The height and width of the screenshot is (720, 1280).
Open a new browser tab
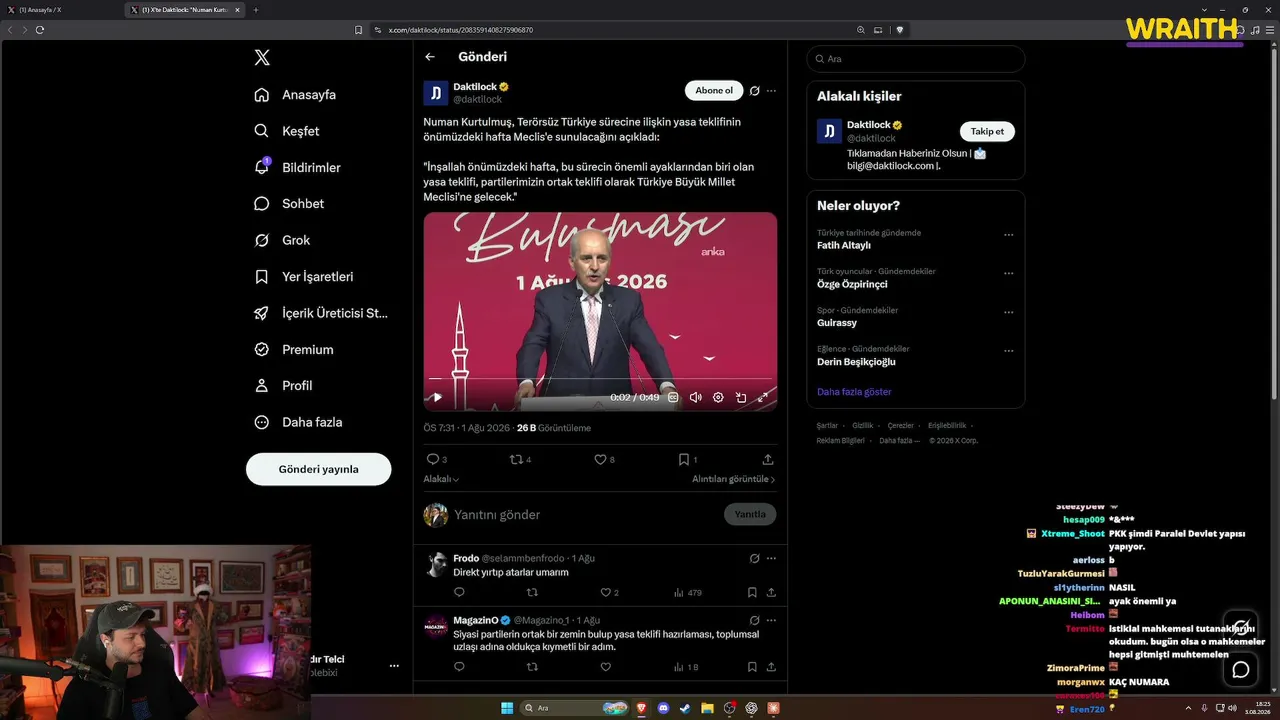point(255,10)
